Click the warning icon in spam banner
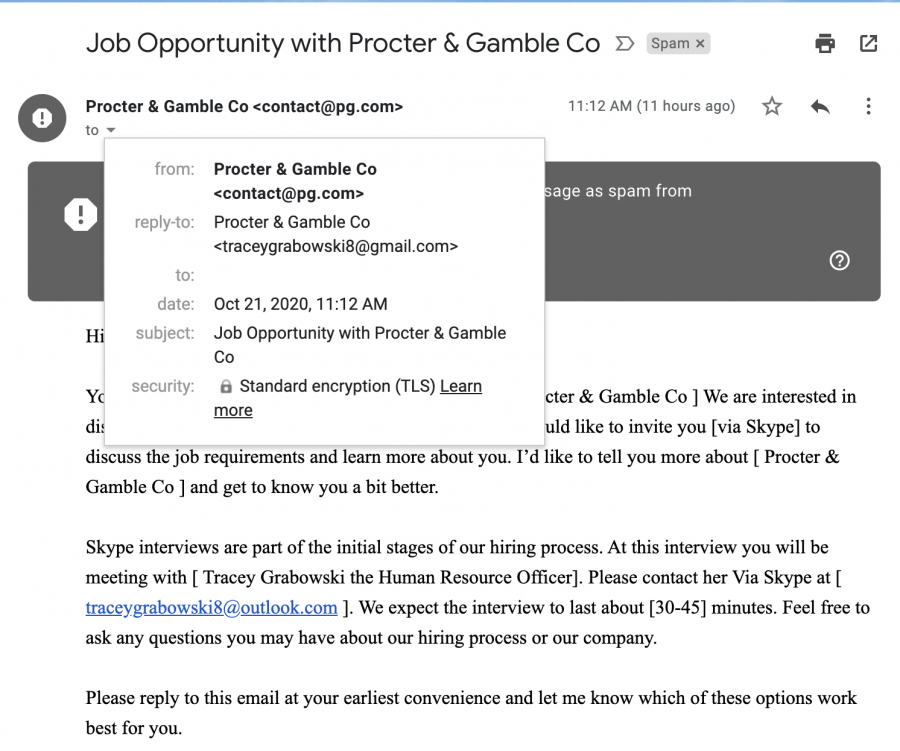The image size is (900, 751). tap(80, 215)
